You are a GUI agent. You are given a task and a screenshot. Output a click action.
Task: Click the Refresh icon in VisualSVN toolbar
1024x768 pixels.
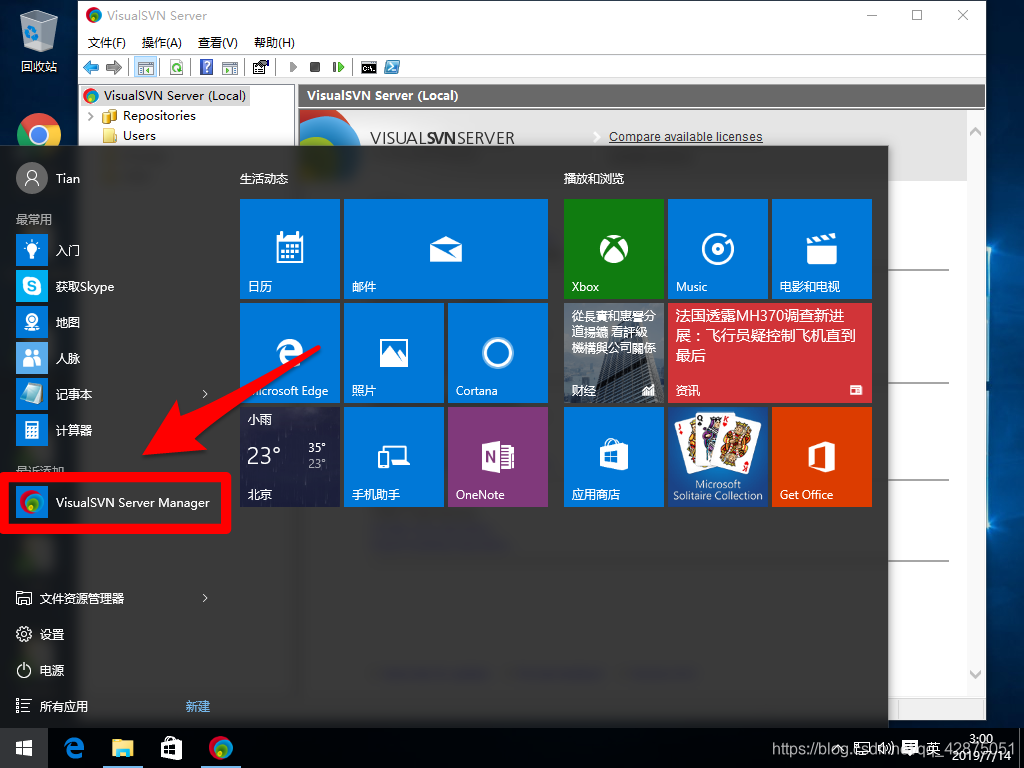[x=176, y=67]
